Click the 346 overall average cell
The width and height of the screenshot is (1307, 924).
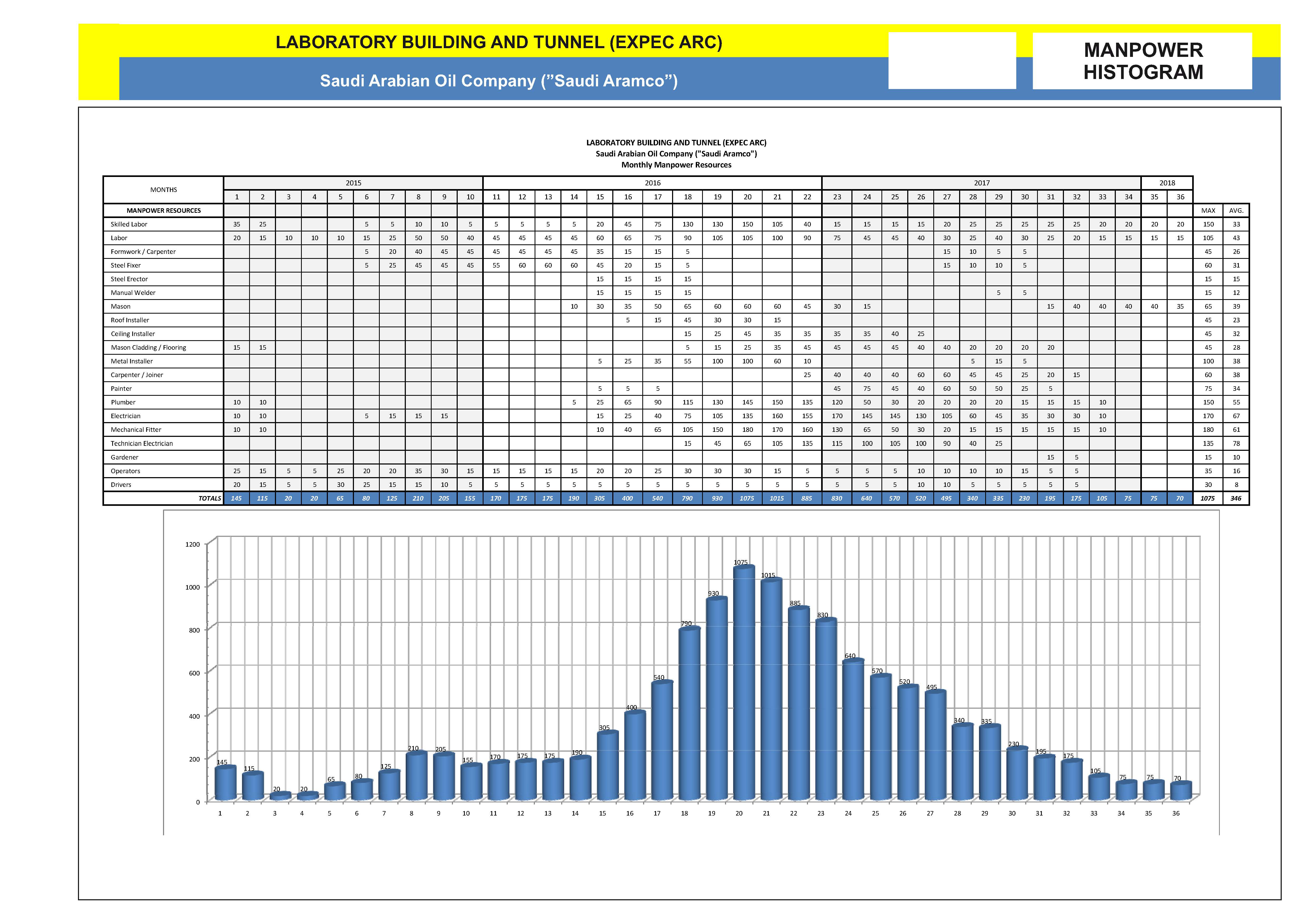pyautogui.click(x=1236, y=498)
